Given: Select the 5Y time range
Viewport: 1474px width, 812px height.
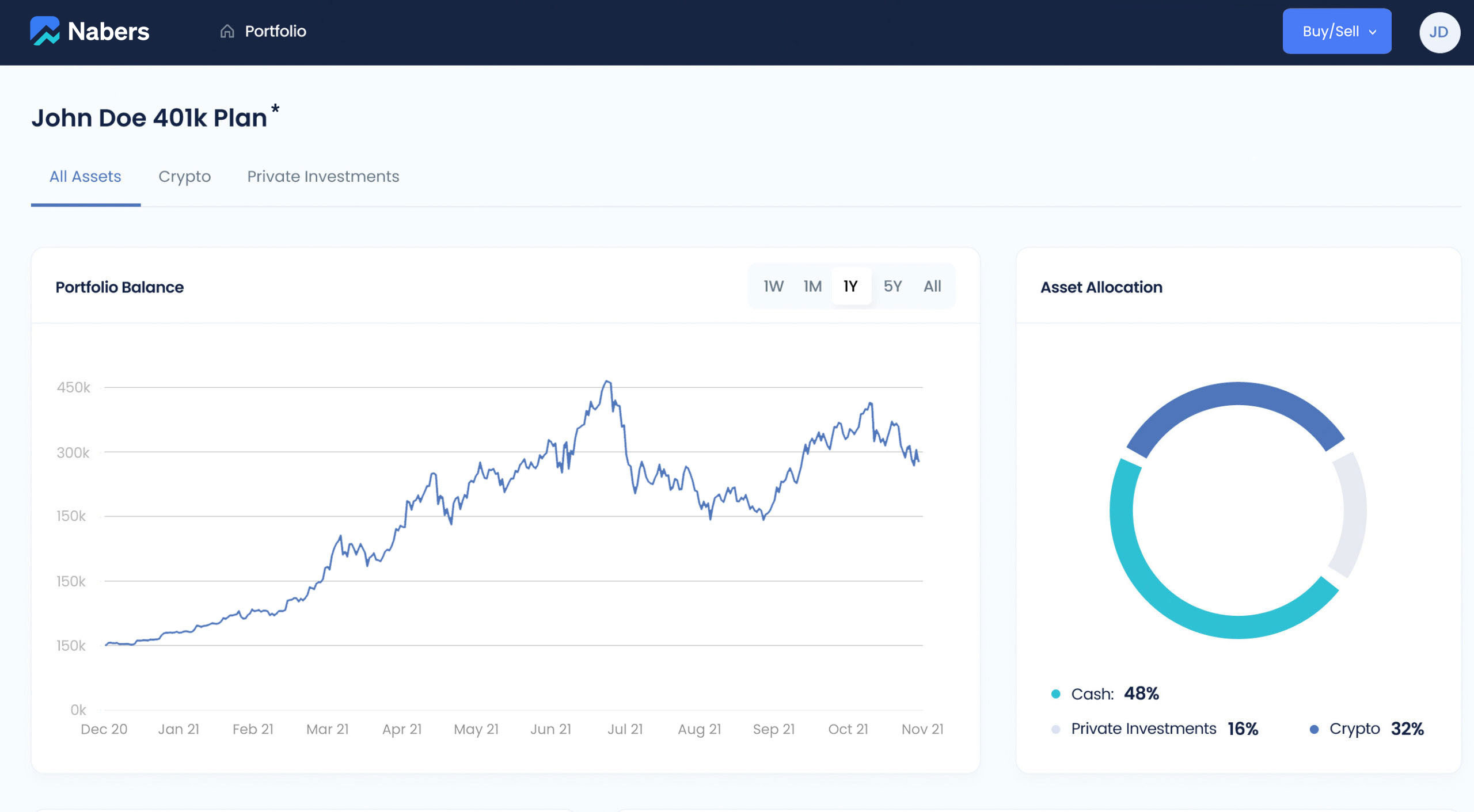Looking at the screenshot, I should [892, 286].
